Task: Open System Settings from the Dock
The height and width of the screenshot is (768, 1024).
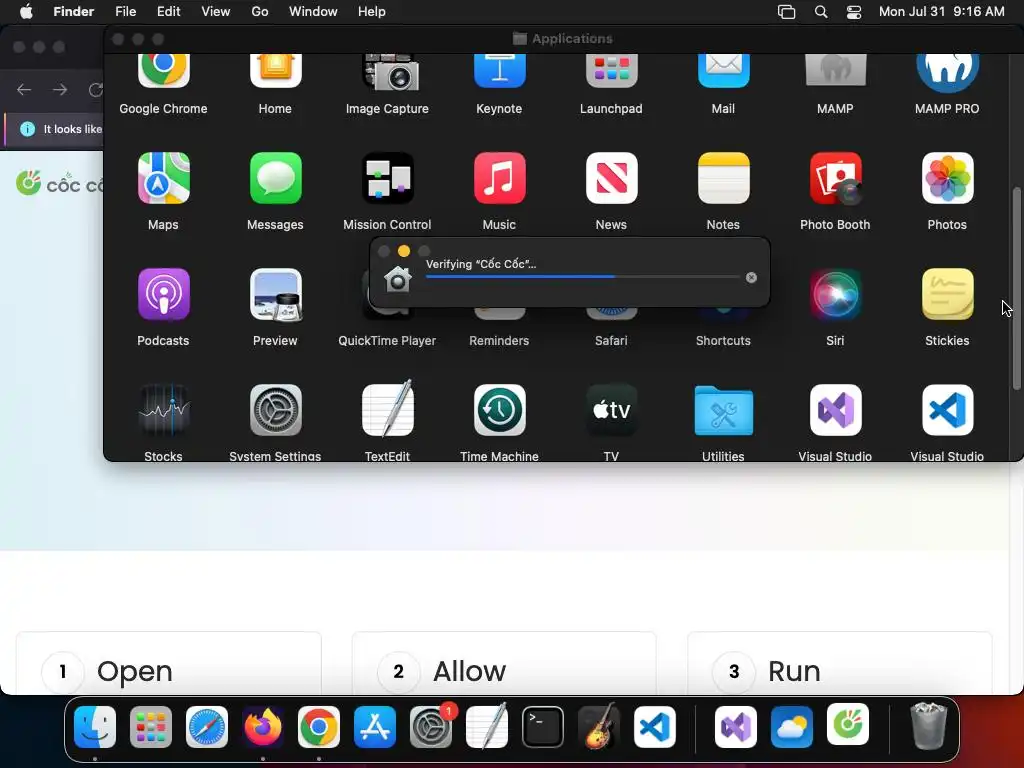Action: (x=431, y=727)
